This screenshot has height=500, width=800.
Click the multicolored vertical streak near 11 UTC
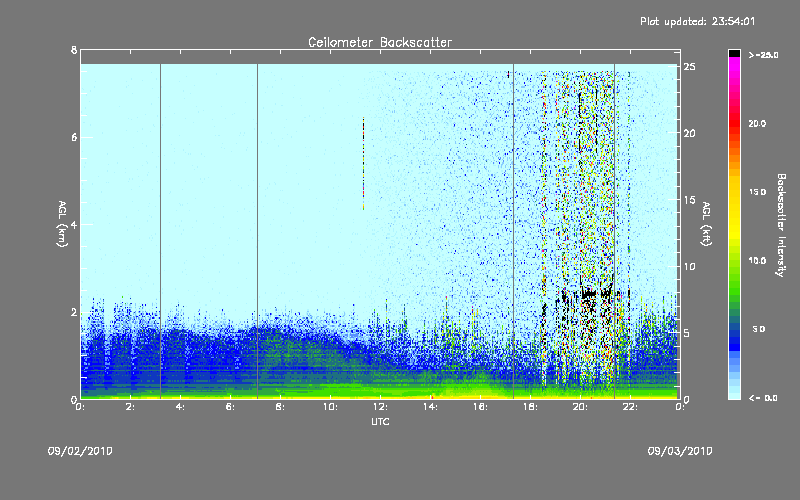pos(363,163)
